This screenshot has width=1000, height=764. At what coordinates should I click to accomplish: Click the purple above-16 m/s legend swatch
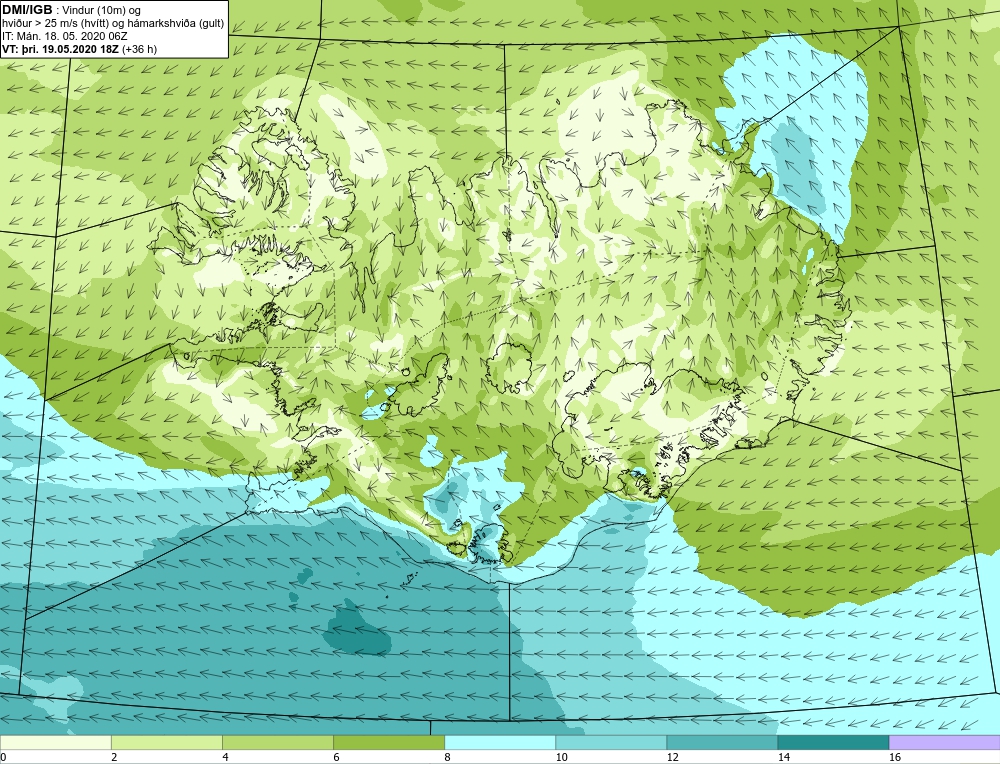tap(945, 743)
